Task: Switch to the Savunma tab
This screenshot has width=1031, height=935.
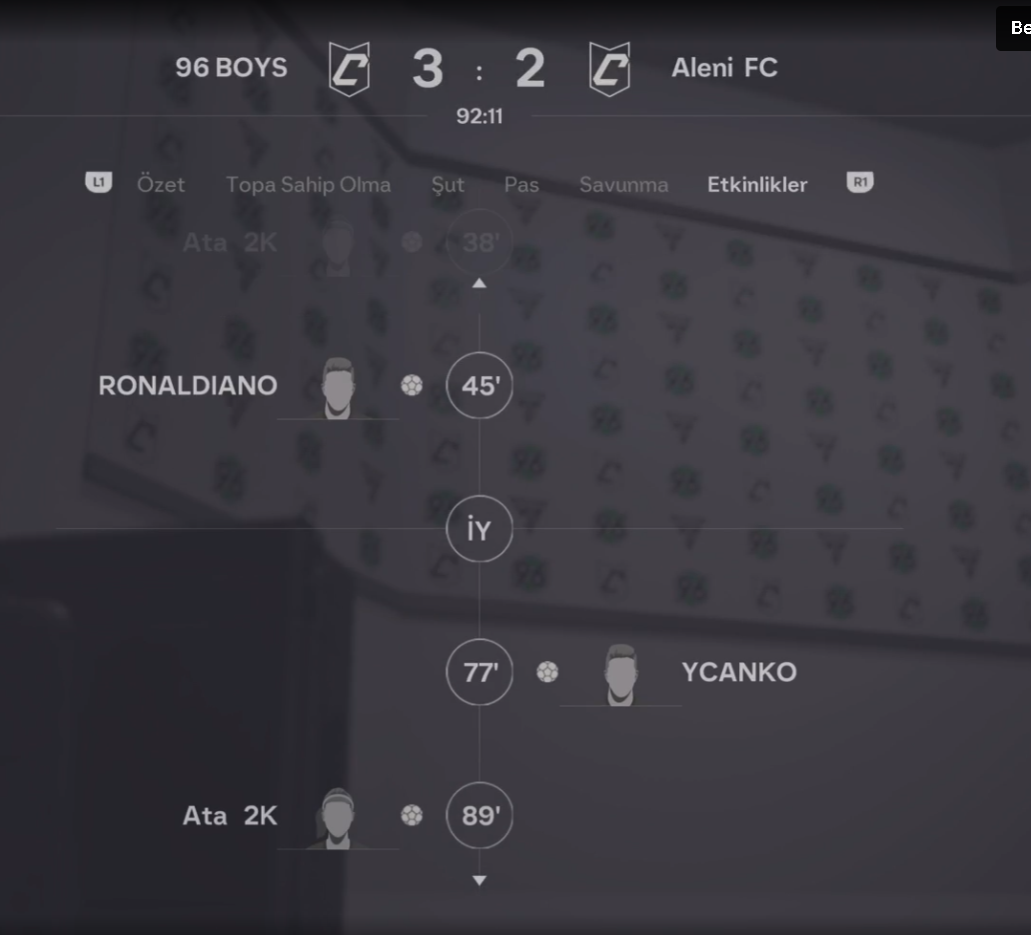Action: click(x=624, y=185)
